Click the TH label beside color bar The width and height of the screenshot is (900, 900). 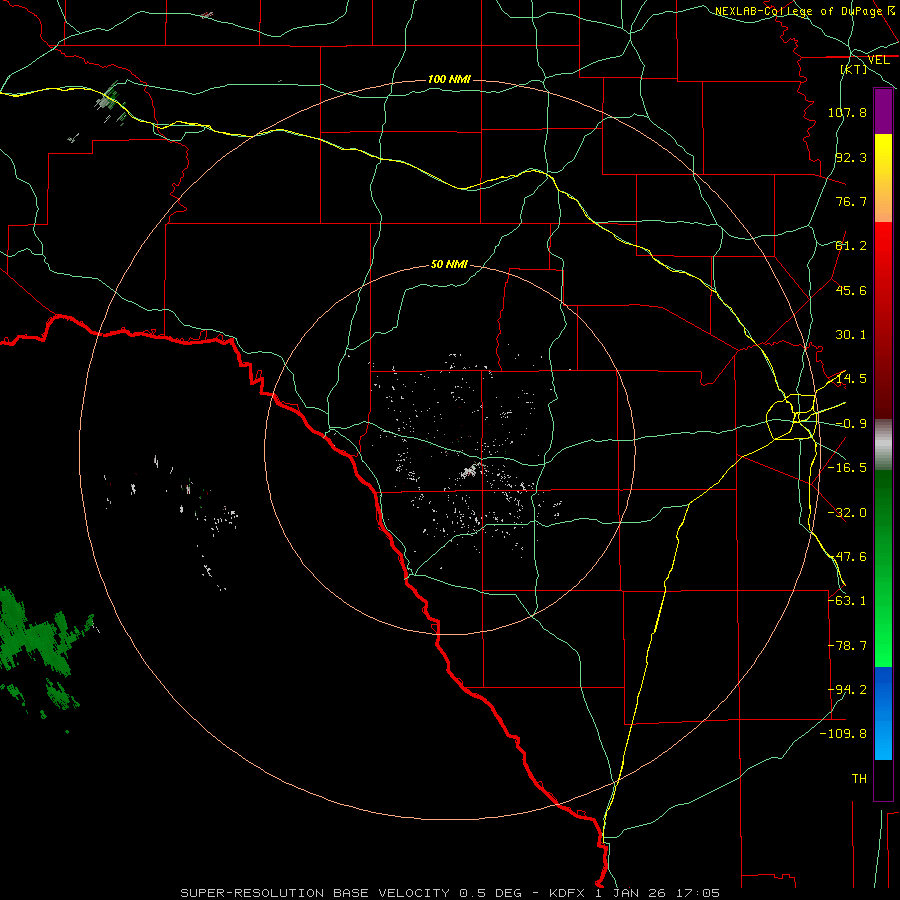click(859, 779)
